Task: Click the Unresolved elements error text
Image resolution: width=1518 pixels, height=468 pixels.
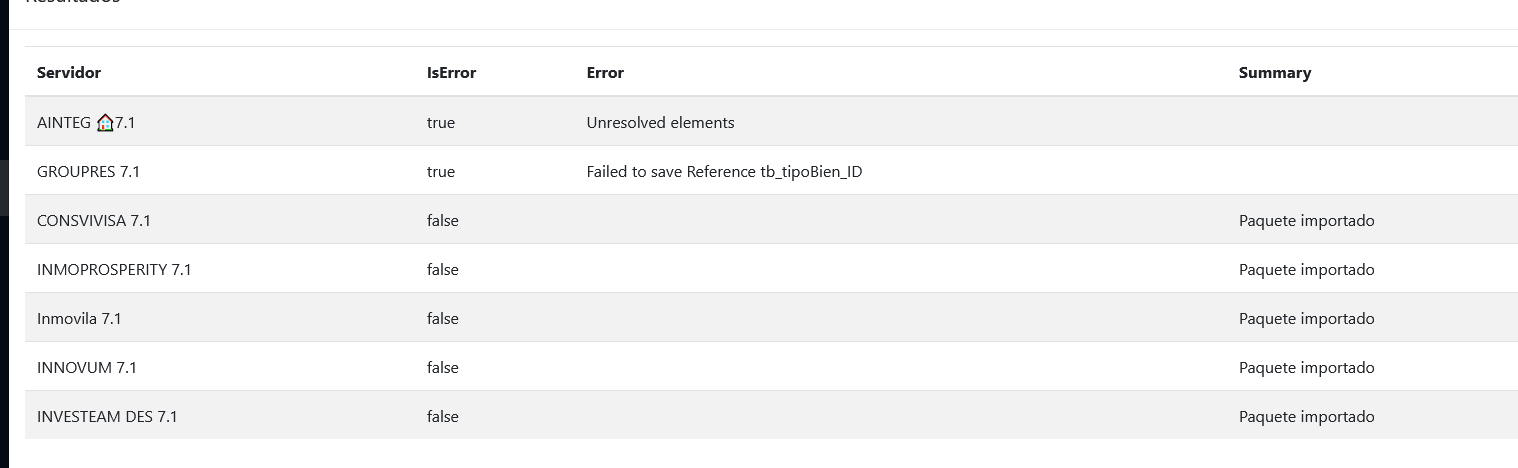Action: coord(660,122)
